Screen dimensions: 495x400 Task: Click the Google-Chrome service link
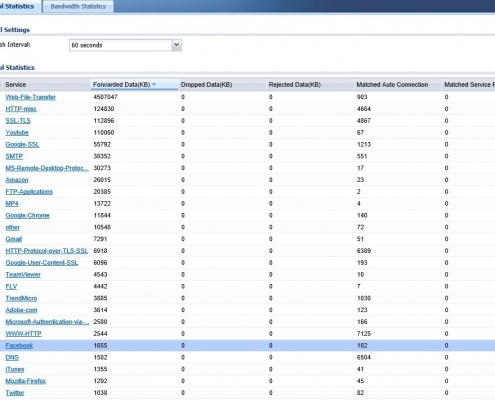[x=27, y=215]
